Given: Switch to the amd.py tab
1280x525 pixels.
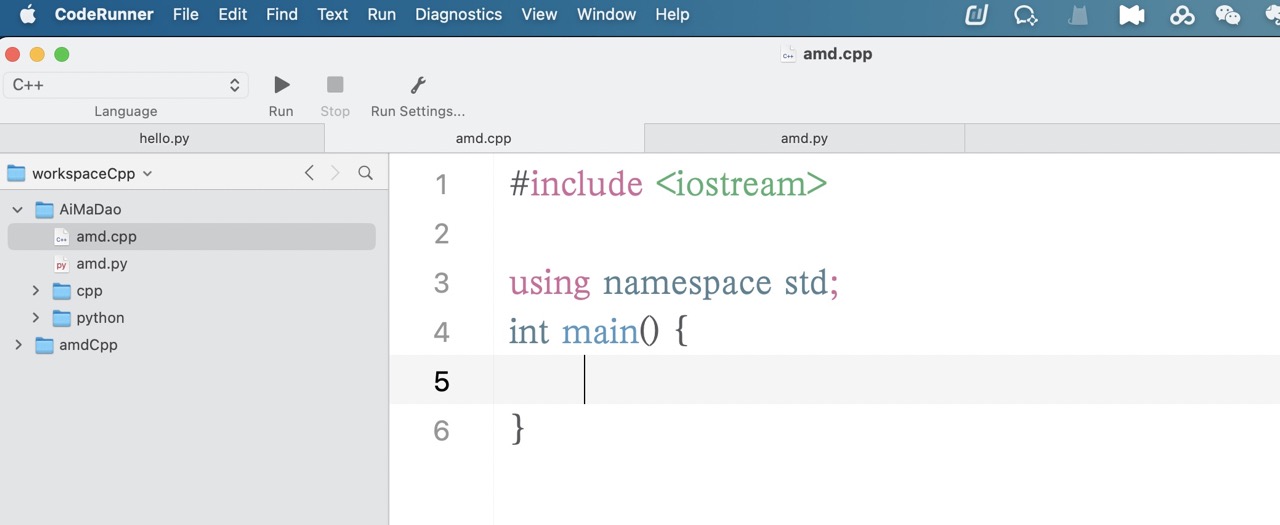Looking at the screenshot, I should pos(804,139).
